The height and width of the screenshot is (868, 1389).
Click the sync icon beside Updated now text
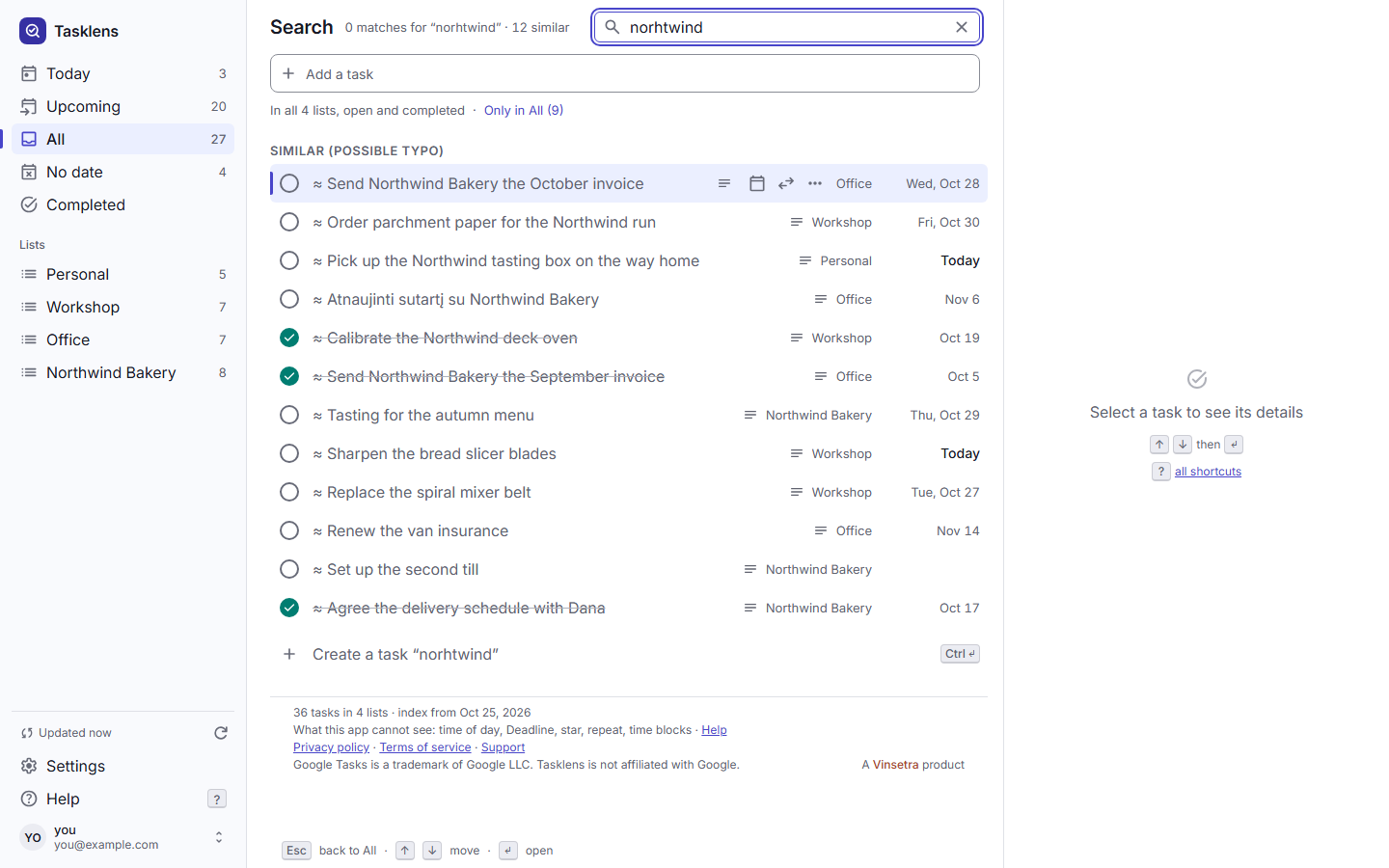(x=27, y=733)
